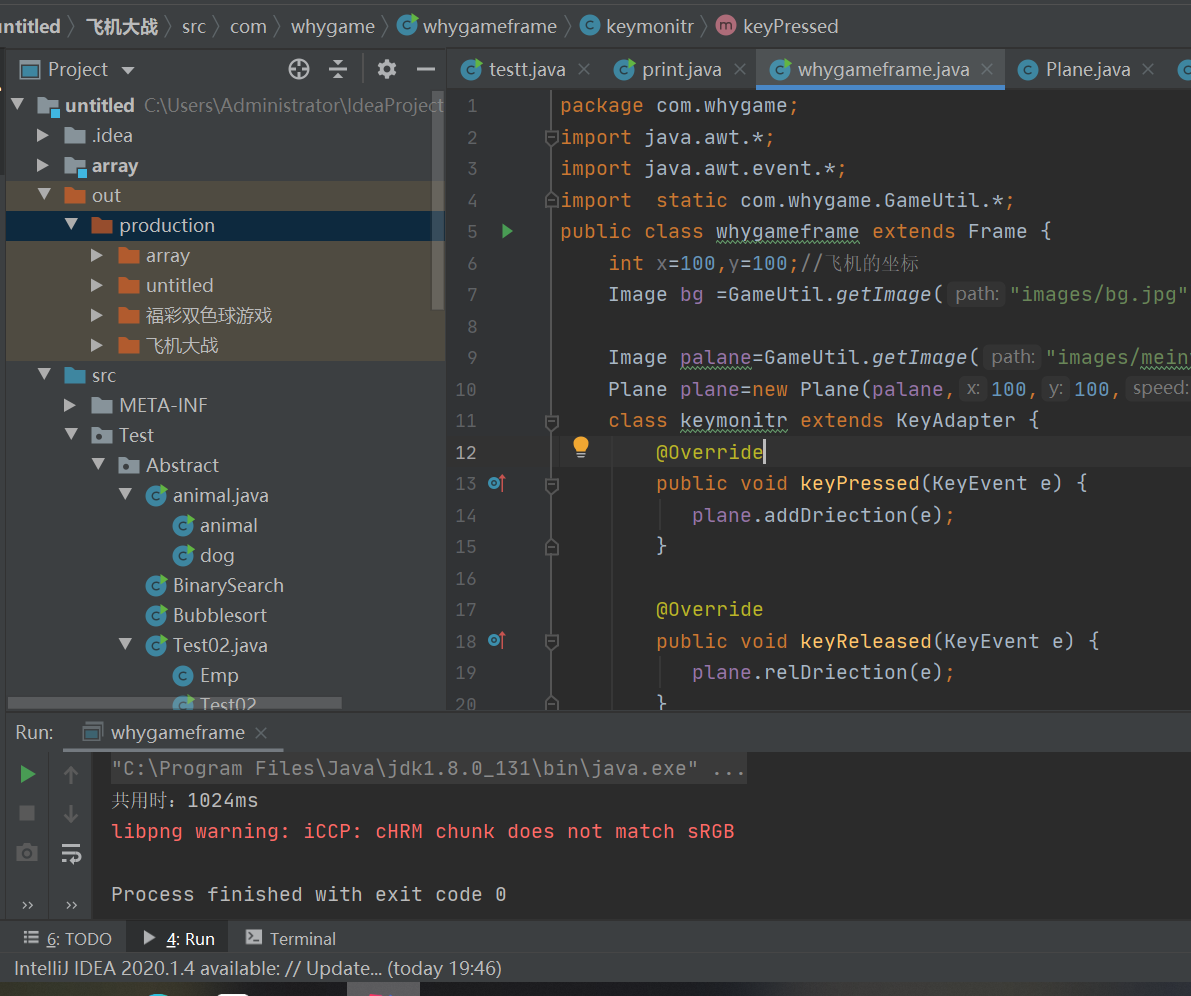Image resolution: width=1191 pixels, height=996 pixels.
Task: Click keyPressed method in breadcrumb bar
Action: tap(777, 27)
